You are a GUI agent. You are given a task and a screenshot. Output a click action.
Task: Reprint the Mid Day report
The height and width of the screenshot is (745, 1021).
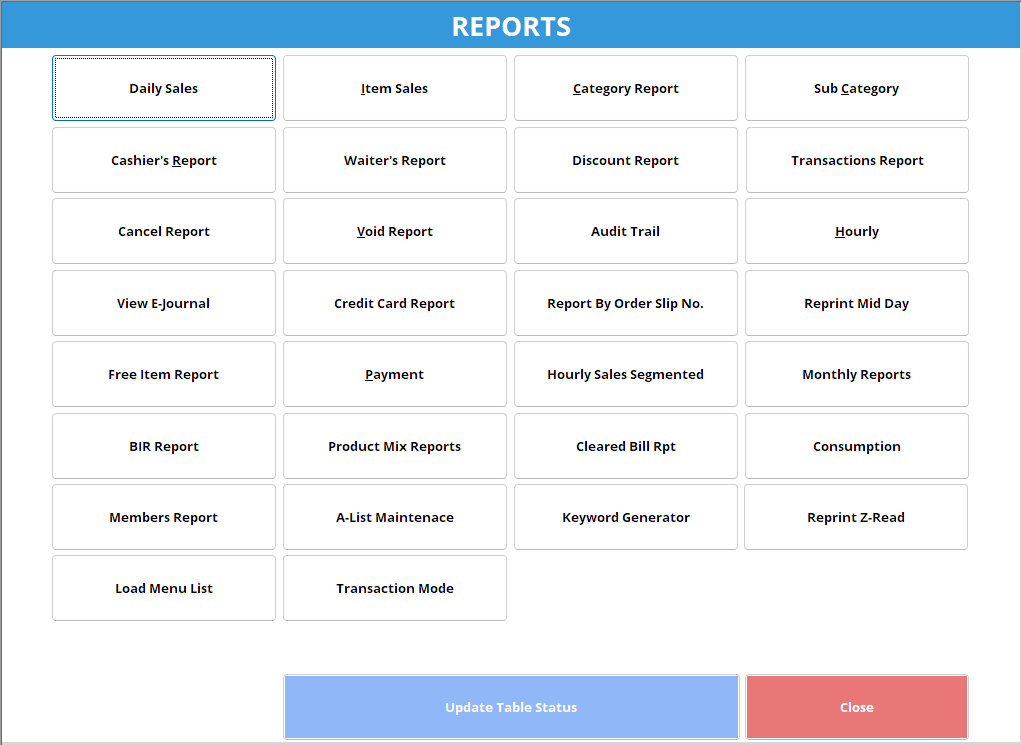coord(856,302)
